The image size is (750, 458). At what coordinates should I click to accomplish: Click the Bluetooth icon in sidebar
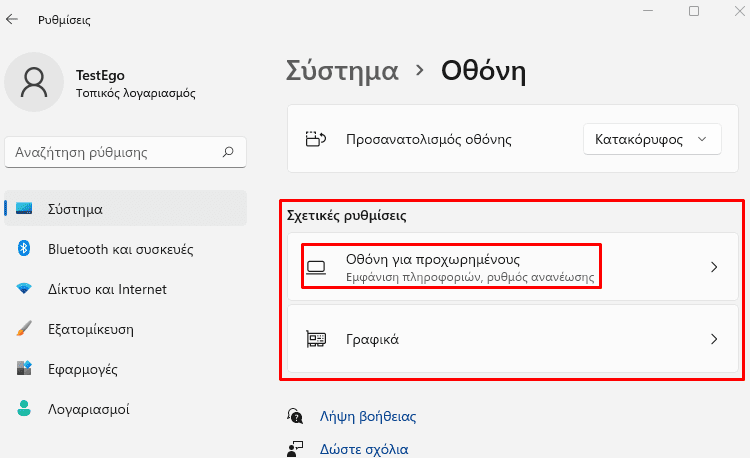click(x=24, y=249)
